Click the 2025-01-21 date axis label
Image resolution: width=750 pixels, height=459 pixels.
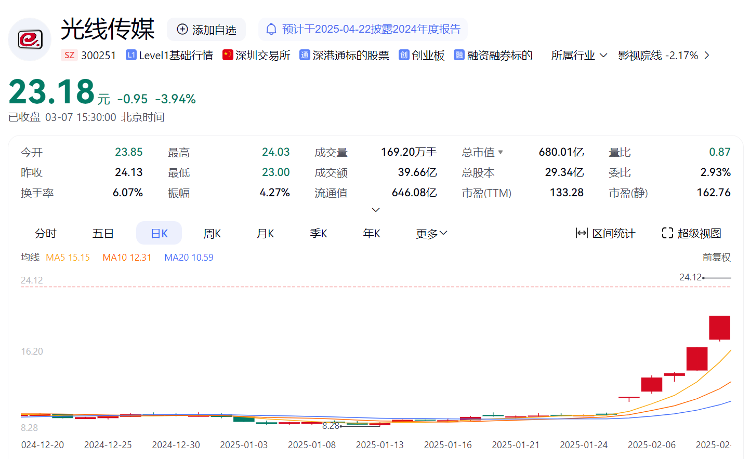coord(516,445)
